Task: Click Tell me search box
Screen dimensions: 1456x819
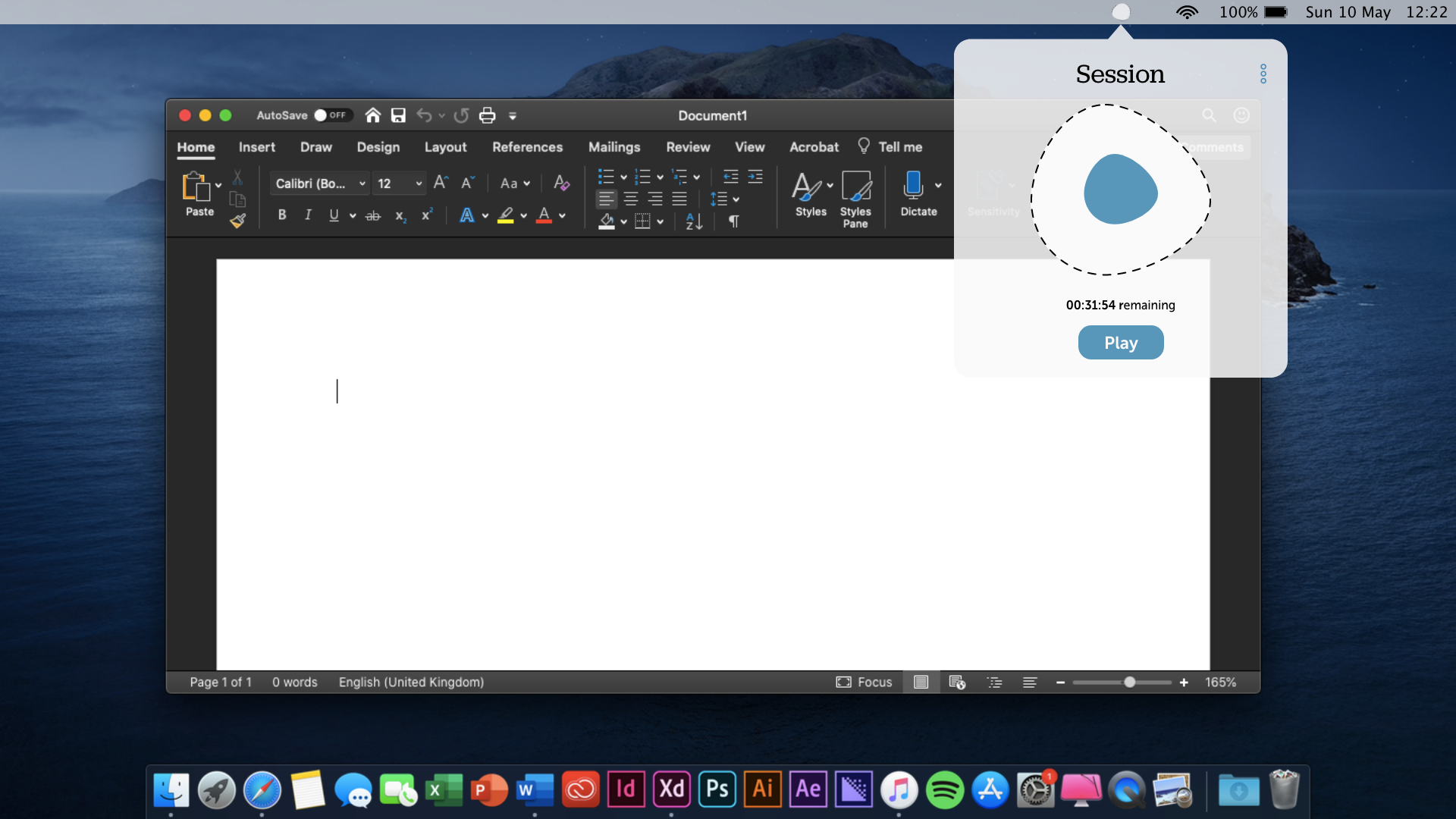Action: tap(890, 146)
